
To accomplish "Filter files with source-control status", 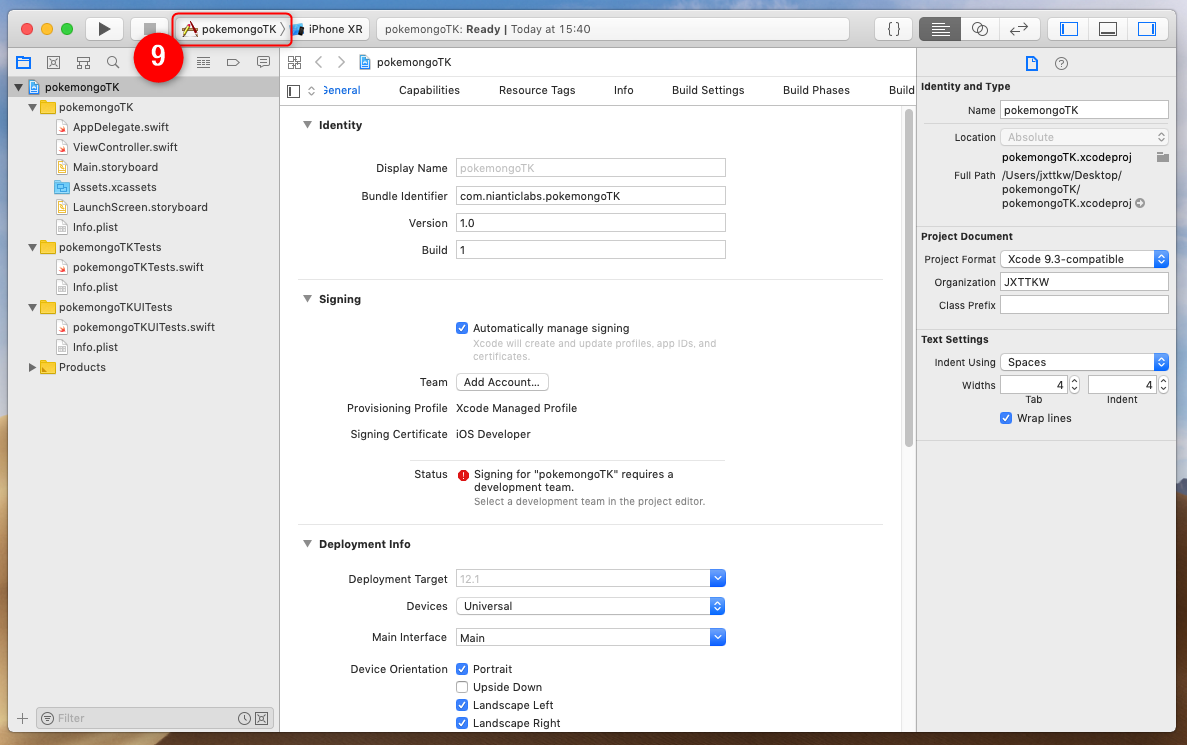I will 261,719.
